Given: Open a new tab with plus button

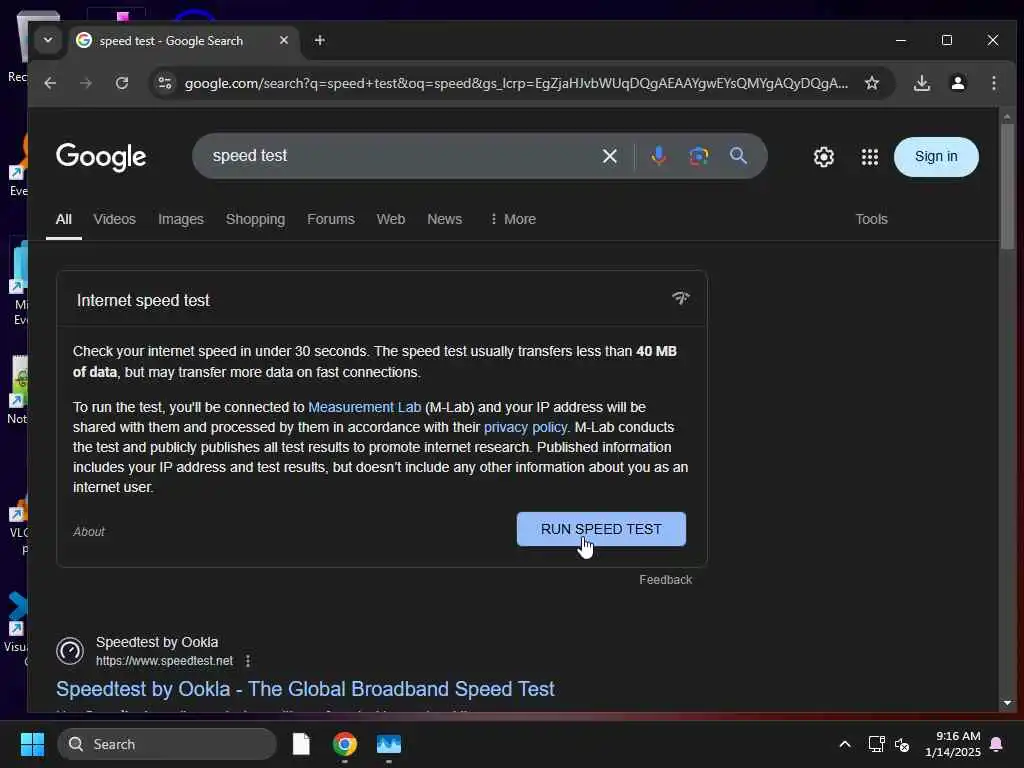Looking at the screenshot, I should coord(319,40).
